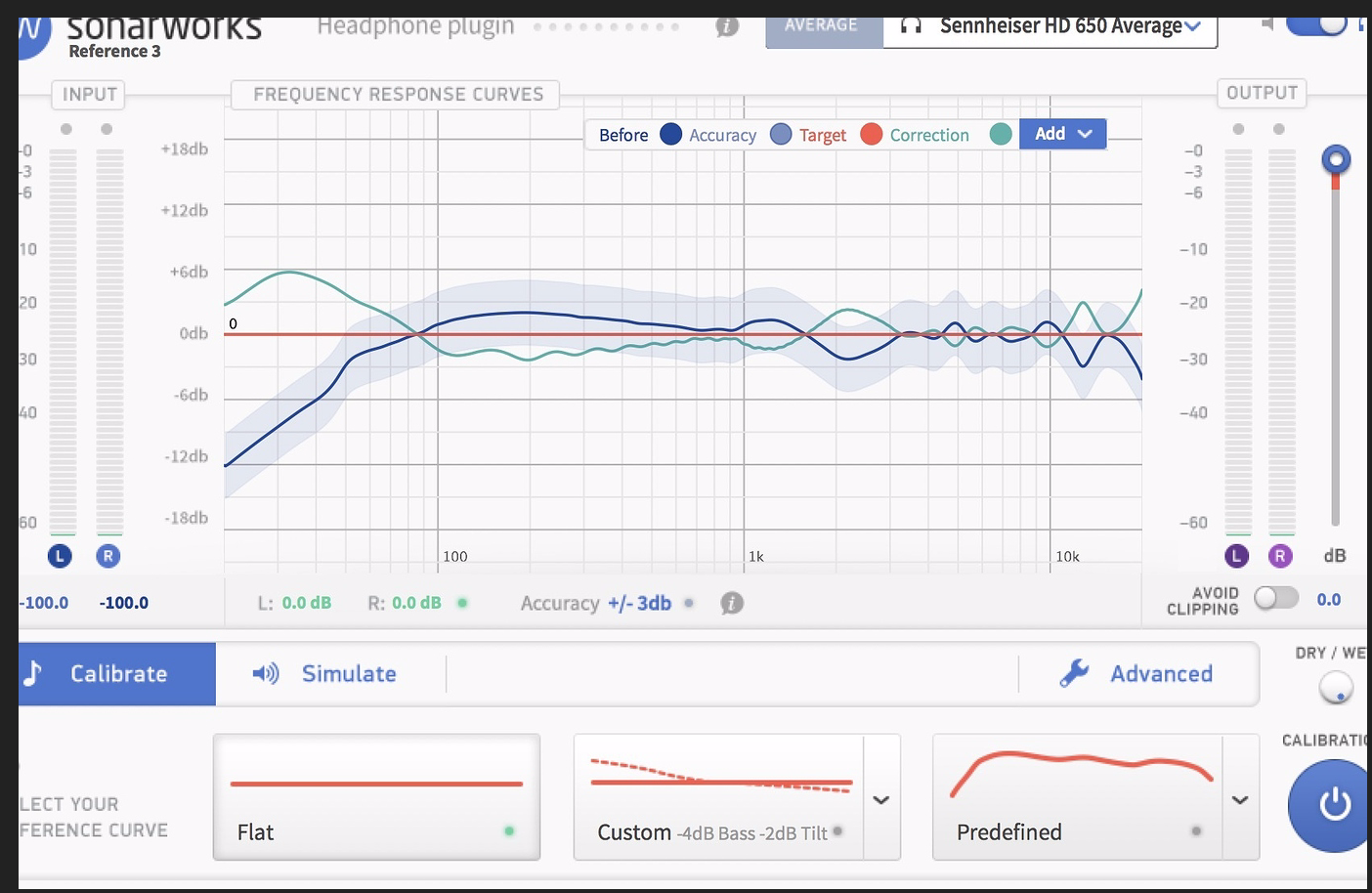Open the Sennheiser HD 650 Average profile dropdown

pyautogui.click(x=1050, y=29)
